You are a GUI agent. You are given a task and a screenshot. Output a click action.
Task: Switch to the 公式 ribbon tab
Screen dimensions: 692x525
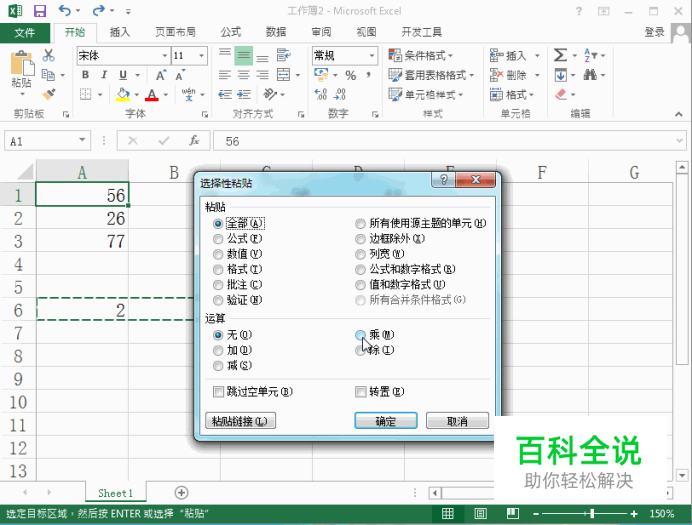click(231, 32)
